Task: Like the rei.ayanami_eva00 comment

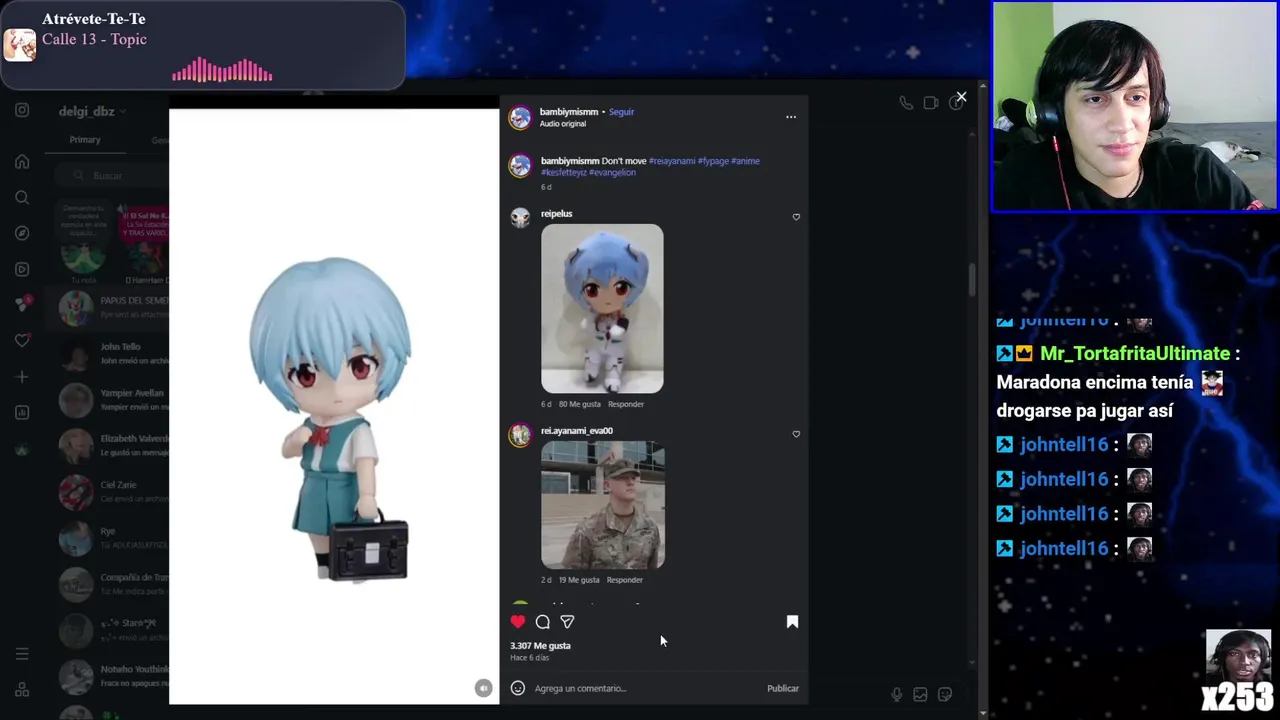Action: click(x=796, y=434)
